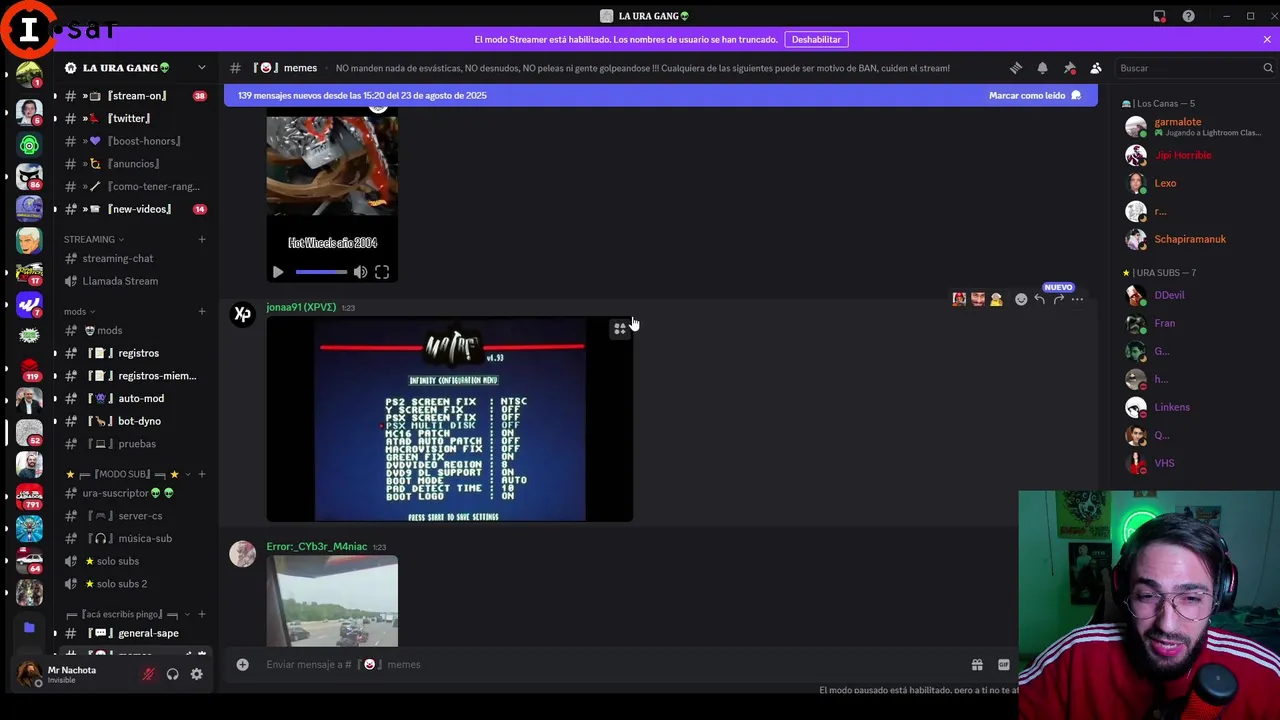
Task: Open the anuncios channel
Action: click(x=136, y=164)
